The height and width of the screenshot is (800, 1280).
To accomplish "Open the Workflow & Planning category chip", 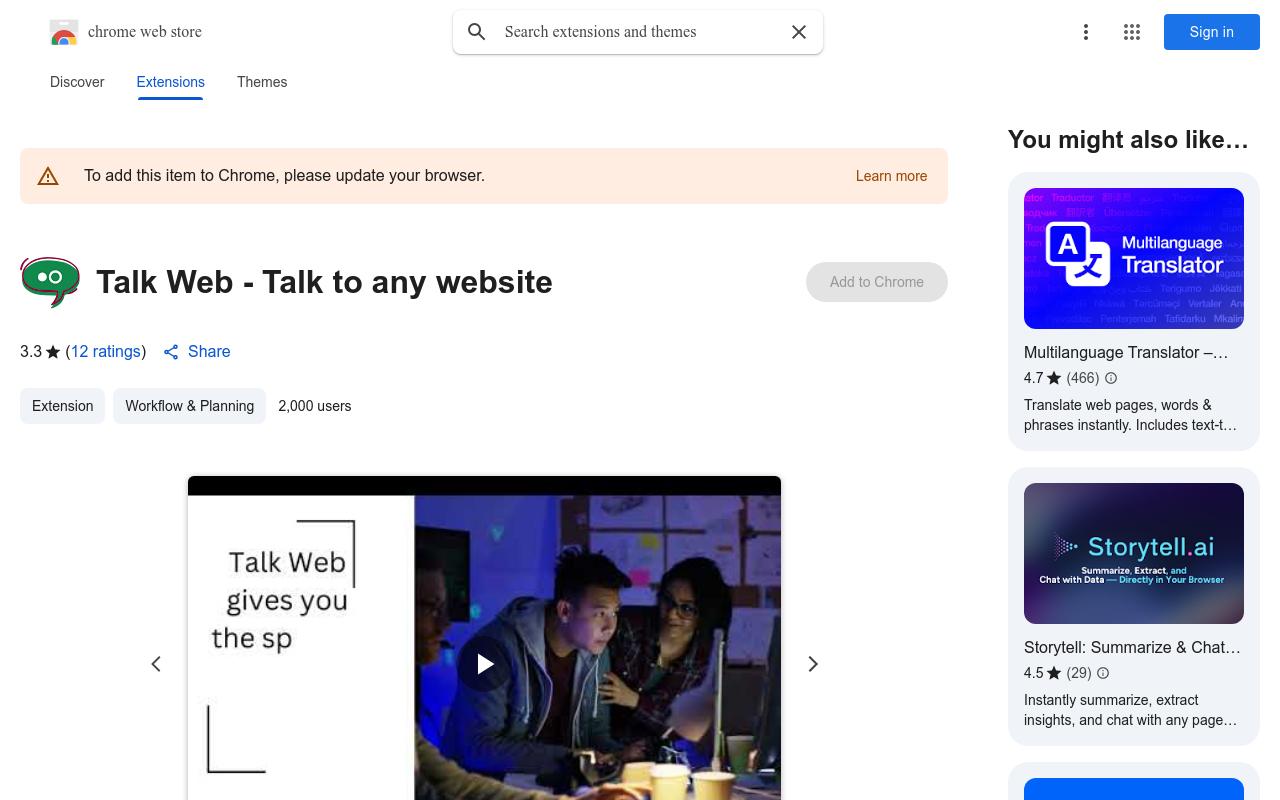I will 189,406.
